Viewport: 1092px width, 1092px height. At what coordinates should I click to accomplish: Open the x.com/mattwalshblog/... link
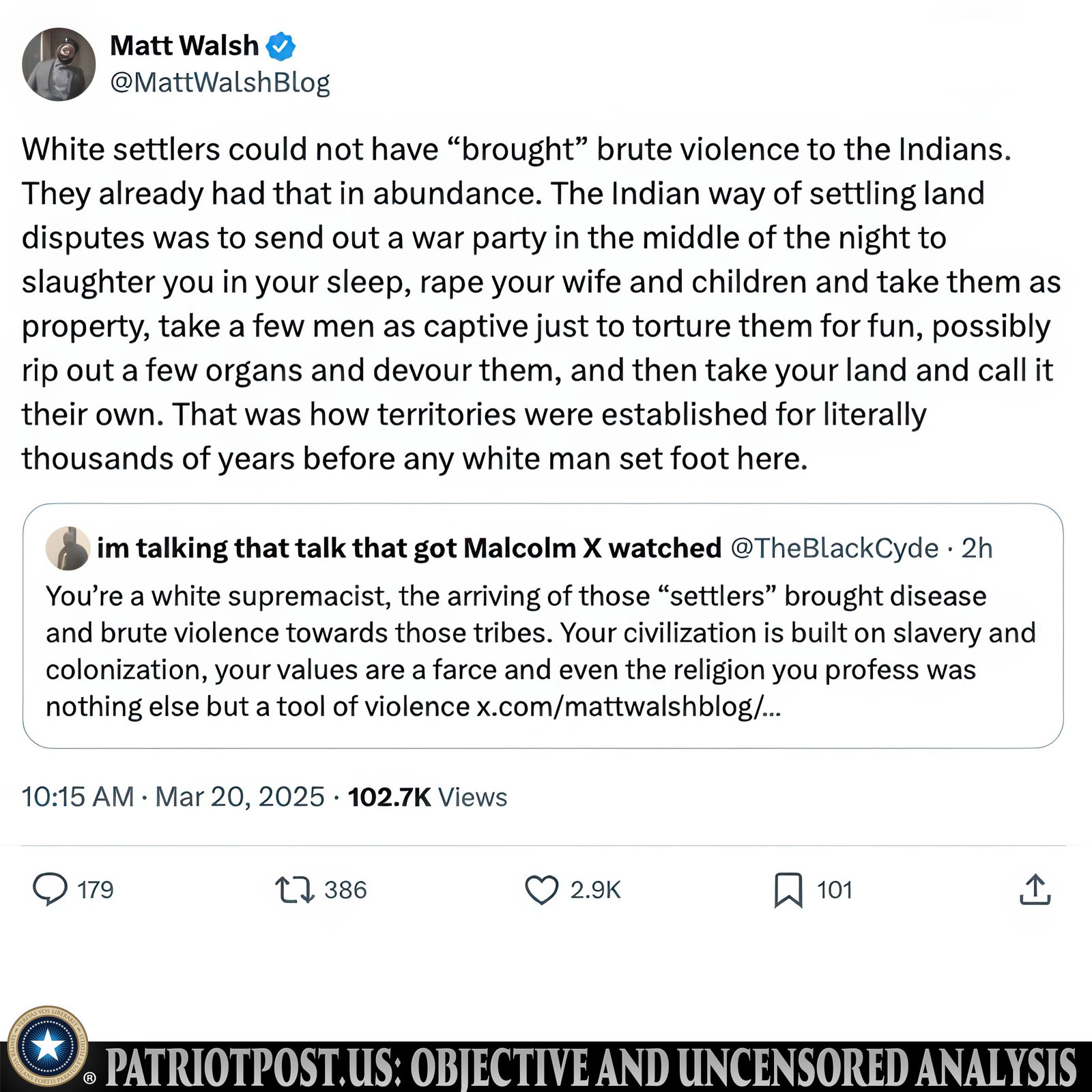(x=629, y=706)
